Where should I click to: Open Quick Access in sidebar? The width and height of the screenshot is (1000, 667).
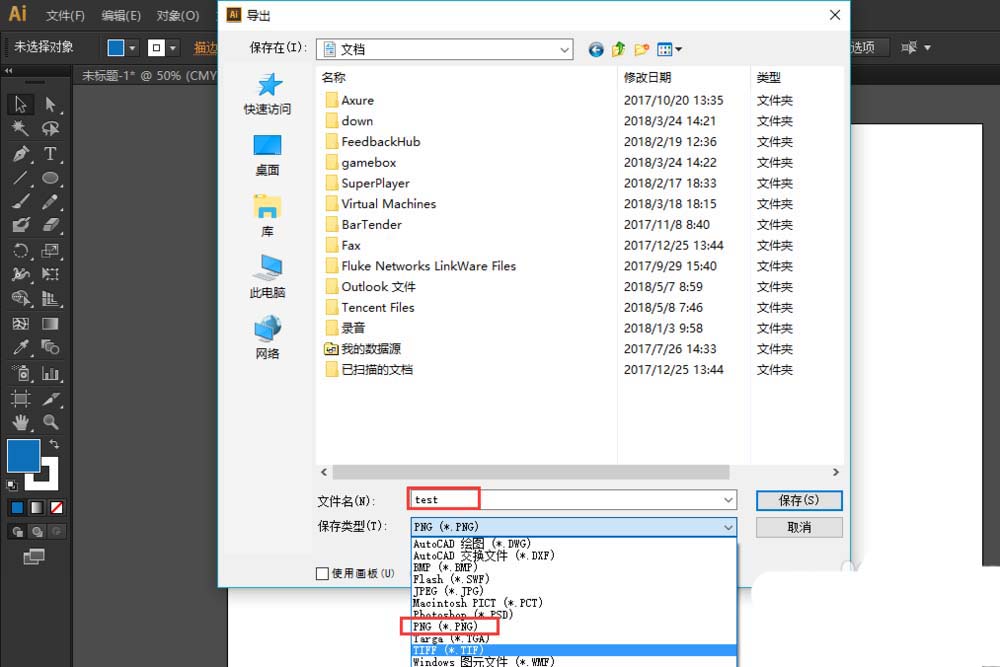267,94
